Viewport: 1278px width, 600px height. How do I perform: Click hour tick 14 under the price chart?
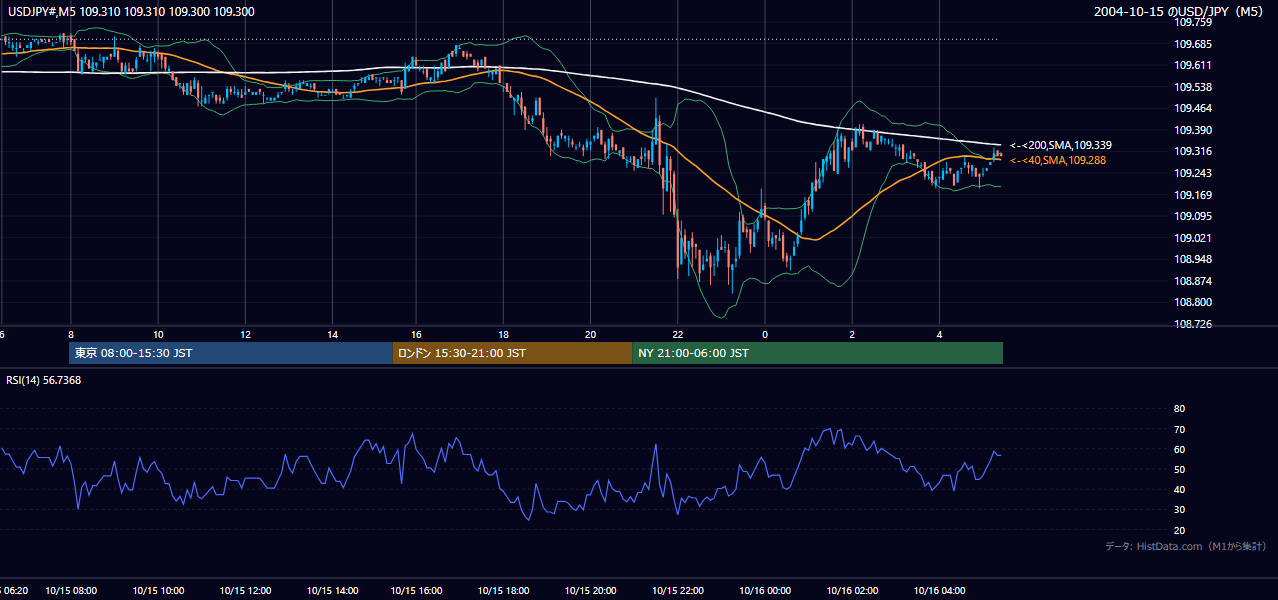click(332, 334)
